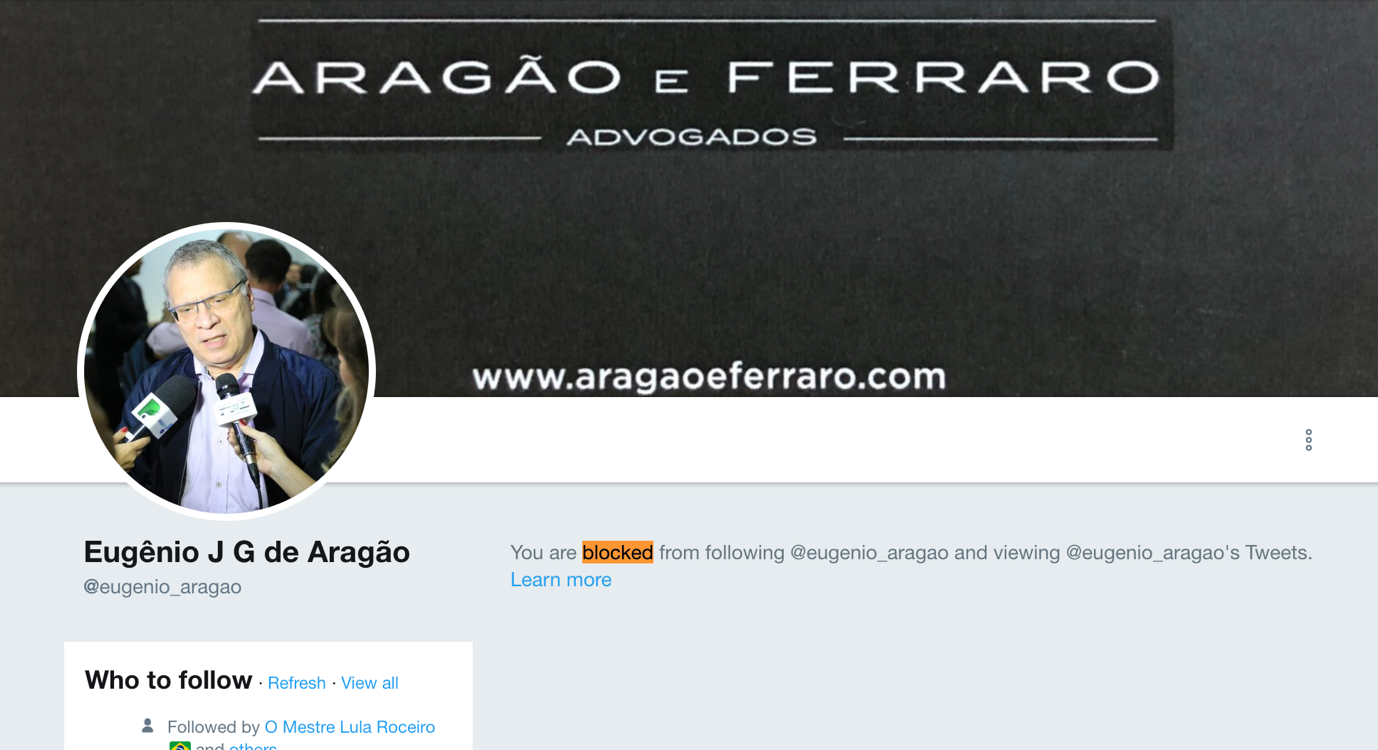The height and width of the screenshot is (750, 1378).
Task: Click the highlighted word blocked
Action: tap(617, 552)
